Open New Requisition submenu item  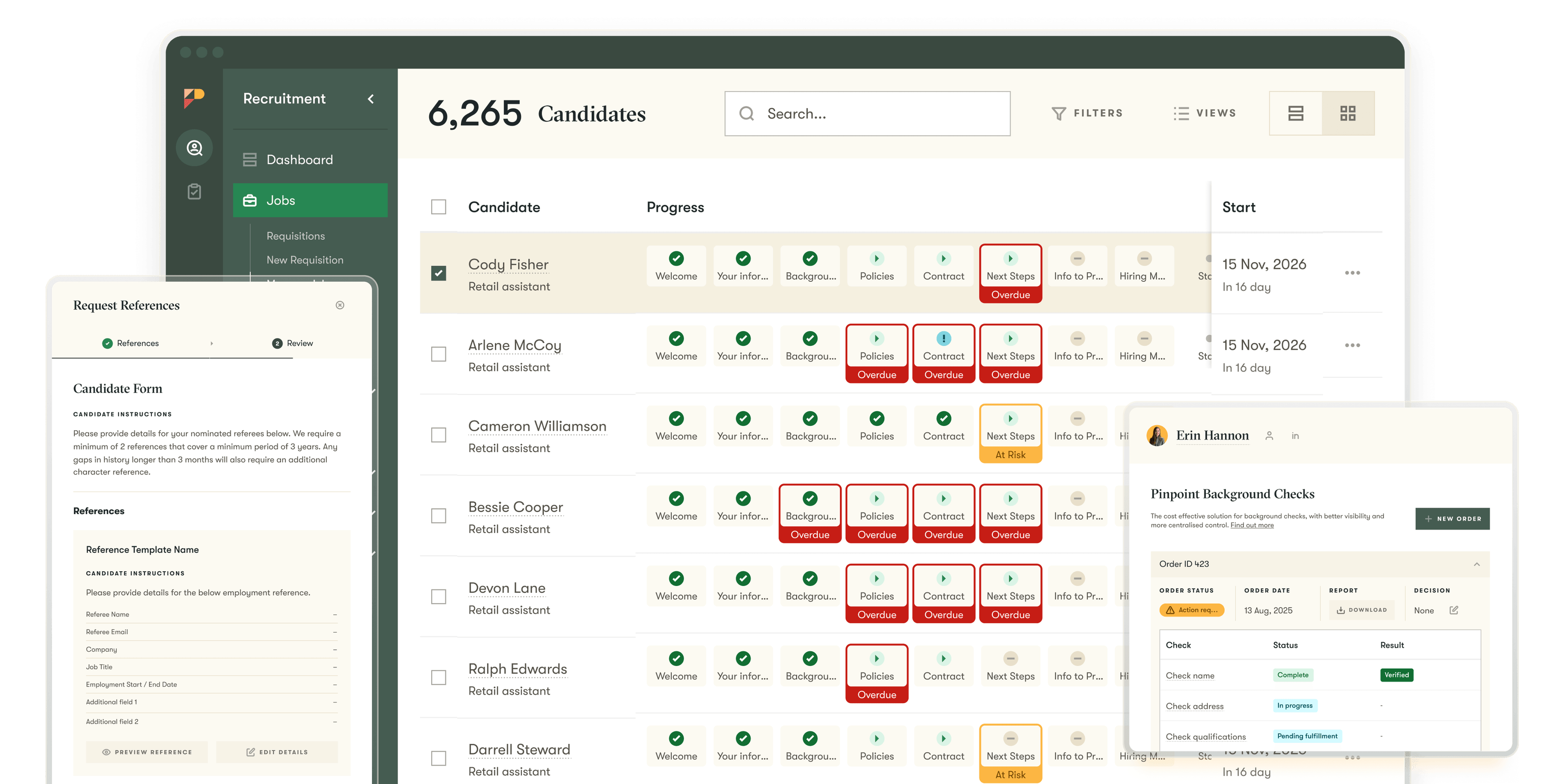[x=305, y=260]
